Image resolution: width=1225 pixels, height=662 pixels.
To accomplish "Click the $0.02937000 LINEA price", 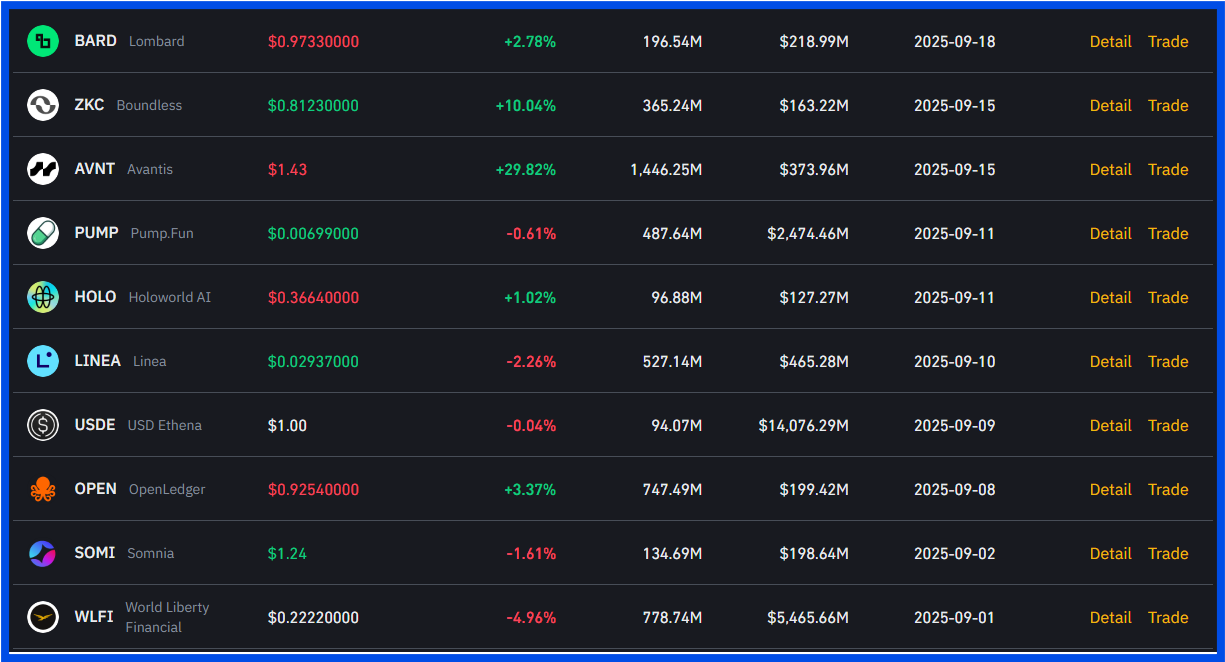I will 313,362.
